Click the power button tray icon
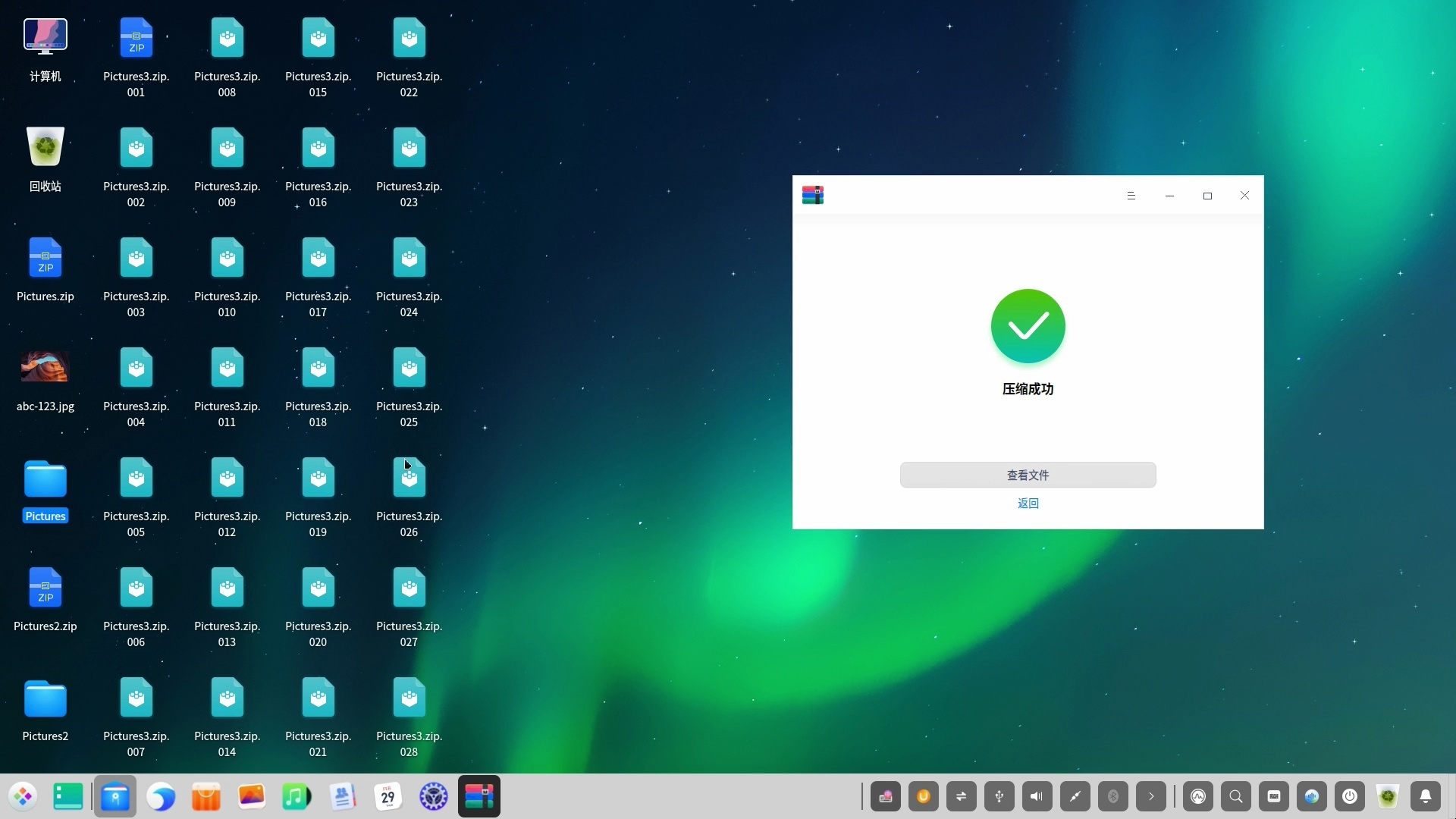The width and height of the screenshot is (1456, 819). [x=1350, y=796]
